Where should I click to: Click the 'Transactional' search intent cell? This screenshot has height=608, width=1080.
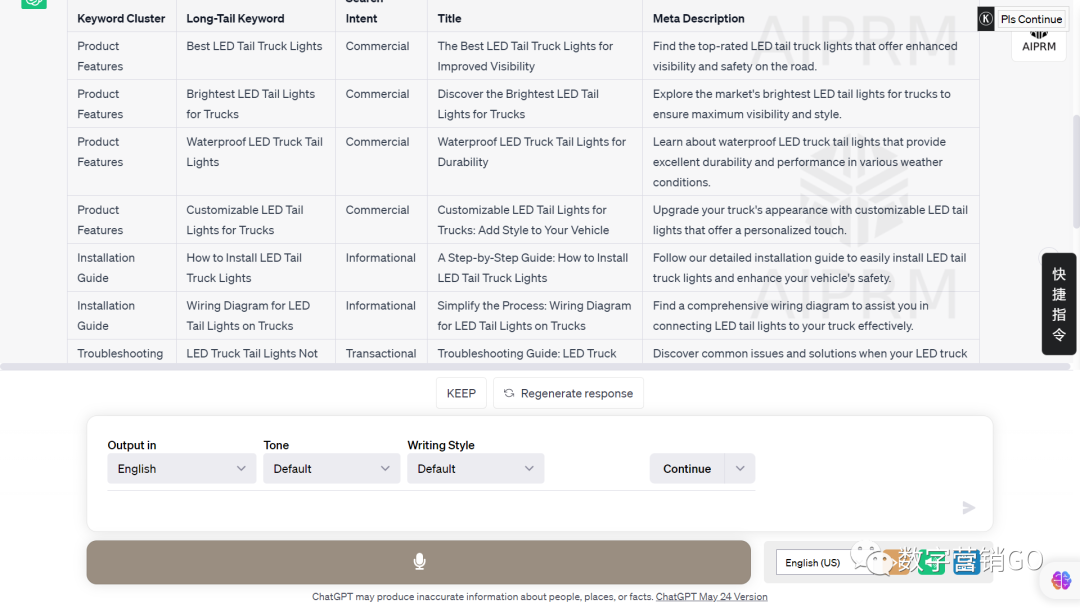point(381,353)
